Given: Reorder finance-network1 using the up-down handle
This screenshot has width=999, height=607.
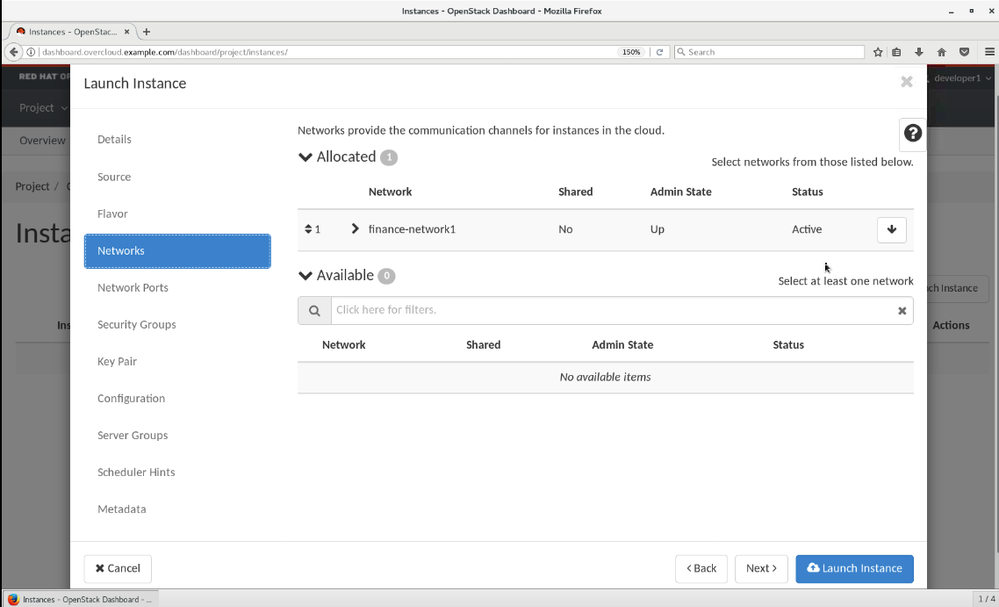Looking at the screenshot, I should pyautogui.click(x=309, y=229).
